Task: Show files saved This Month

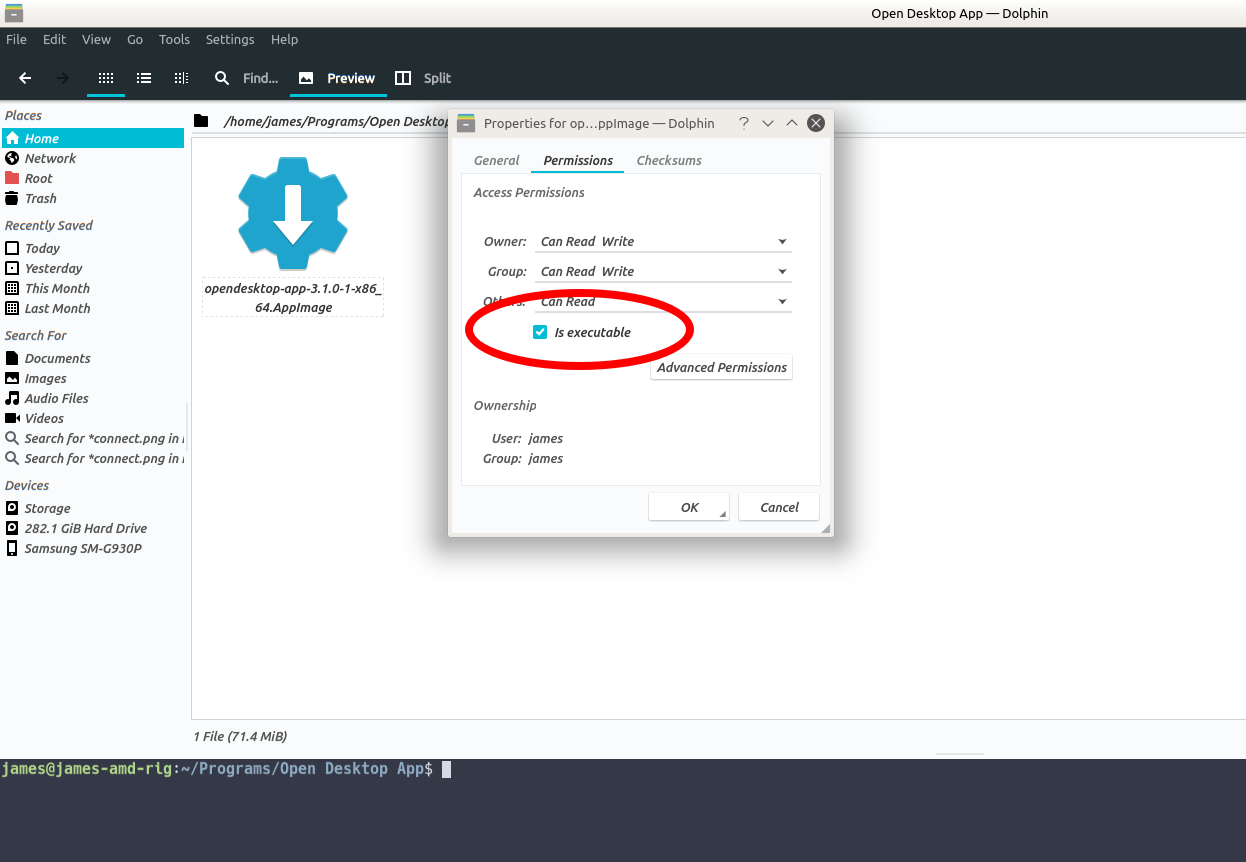Action: click(93, 288)
